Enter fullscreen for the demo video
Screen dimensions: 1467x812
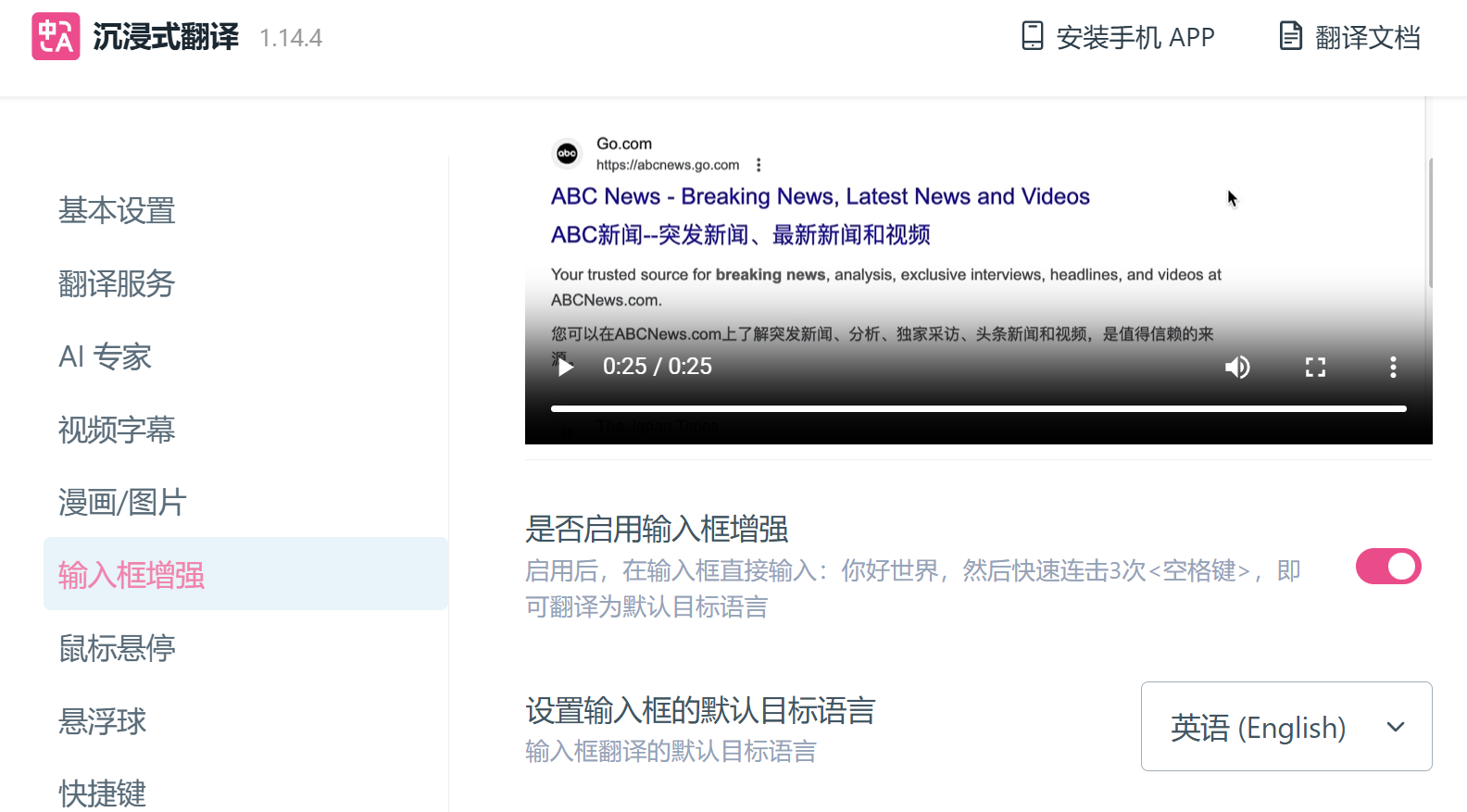[1315, 368]
